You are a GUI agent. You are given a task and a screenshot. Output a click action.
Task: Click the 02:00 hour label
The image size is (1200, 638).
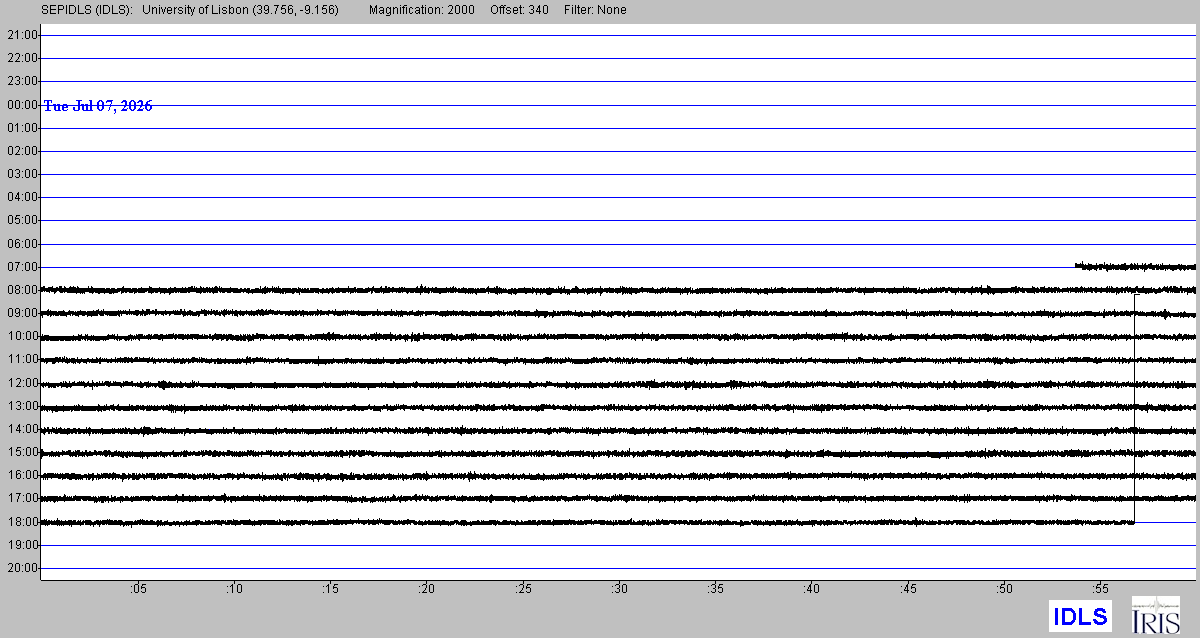click(22, 151)
